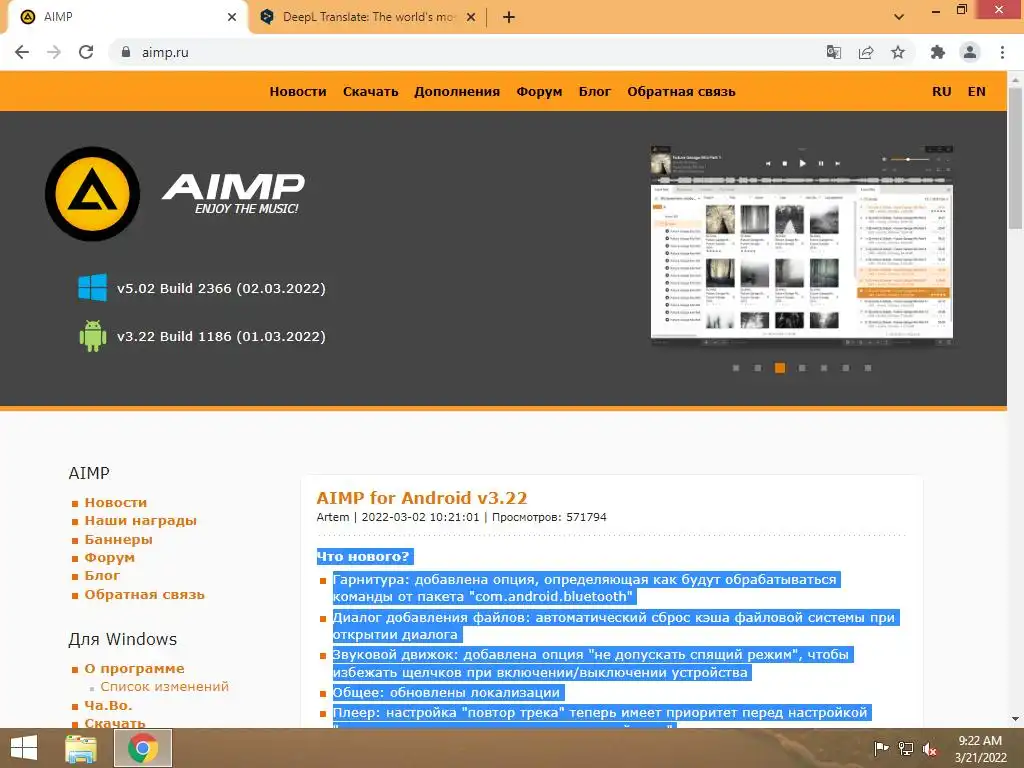
Task: Open sidebar link Наши награды
Action: [140, 520]
